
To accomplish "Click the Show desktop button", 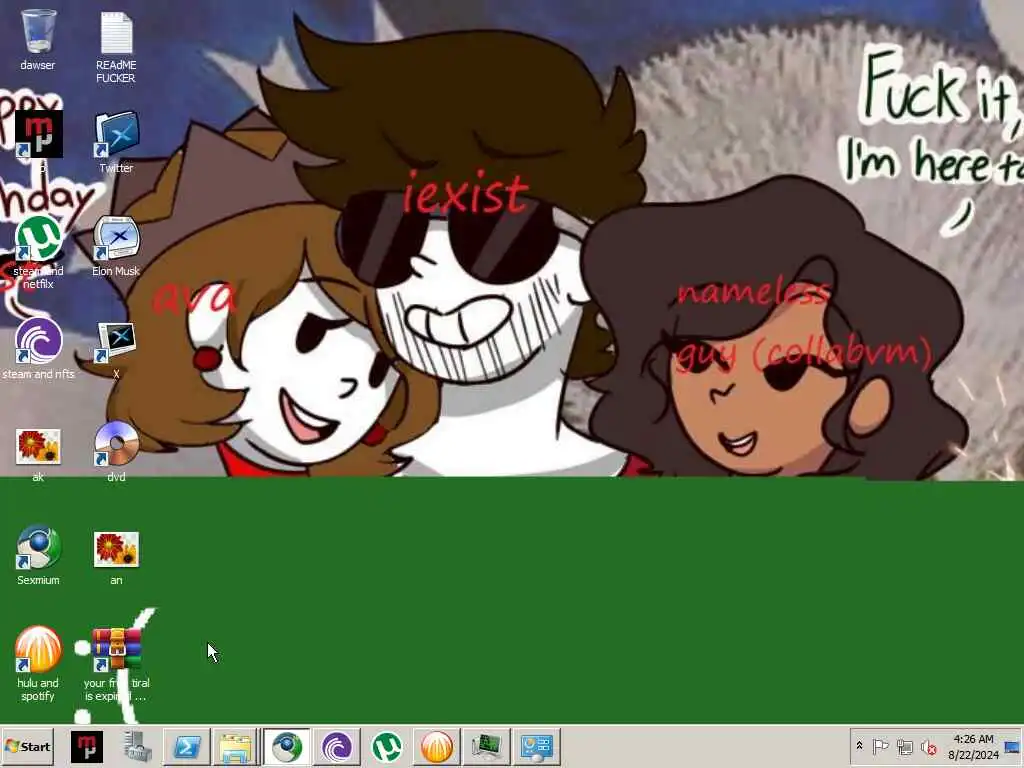I will click(x=1014, y=746).
